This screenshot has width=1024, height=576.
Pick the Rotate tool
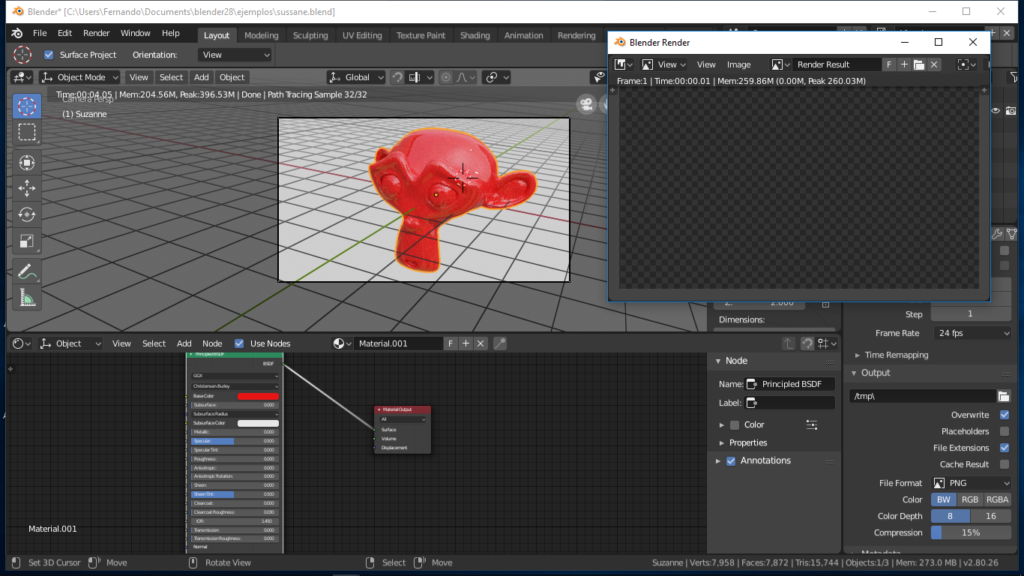[x=27, y=214]
